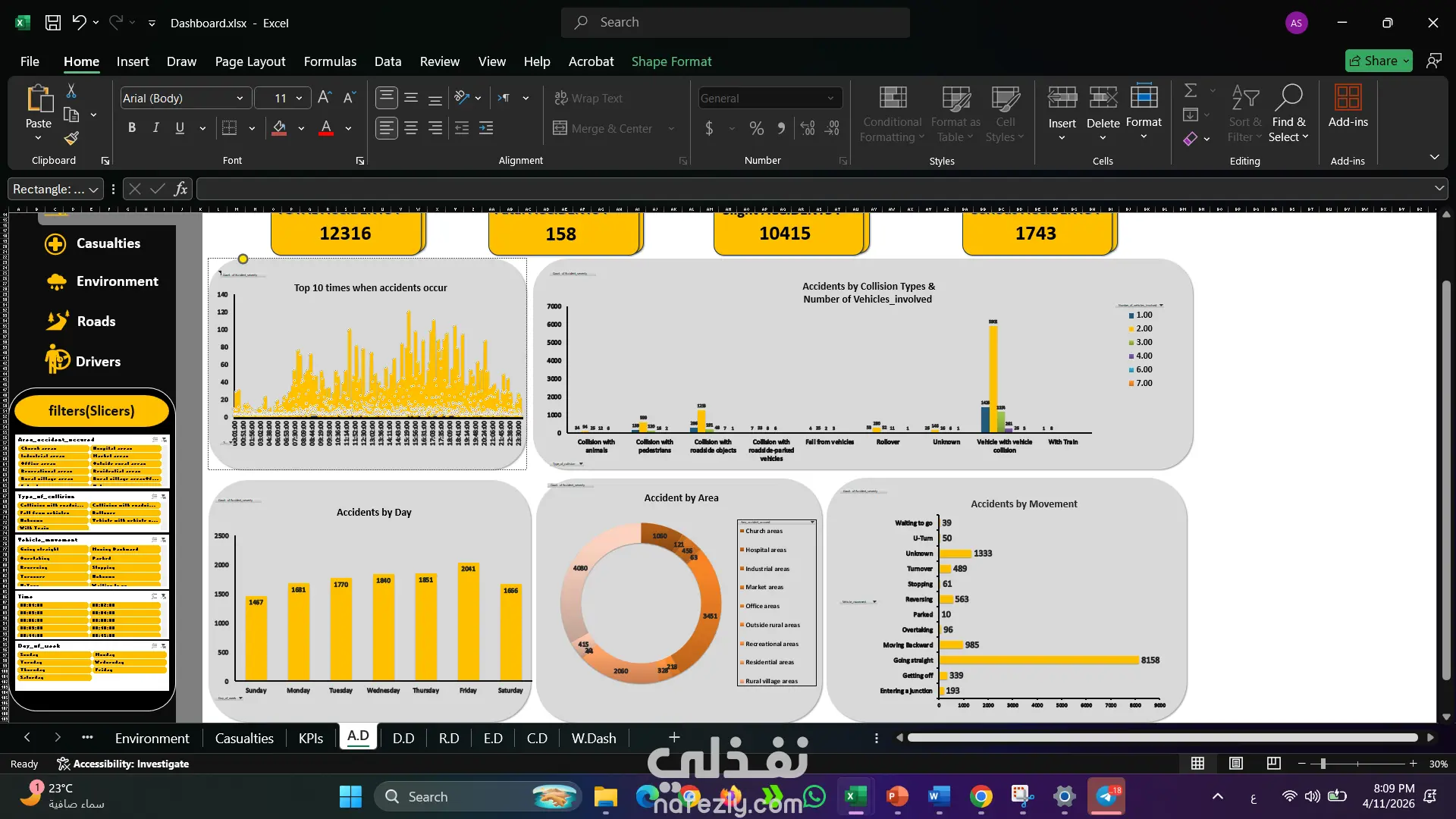Click the Percent Style icon
Screen dimensions: 1456x819
[757, 128]
